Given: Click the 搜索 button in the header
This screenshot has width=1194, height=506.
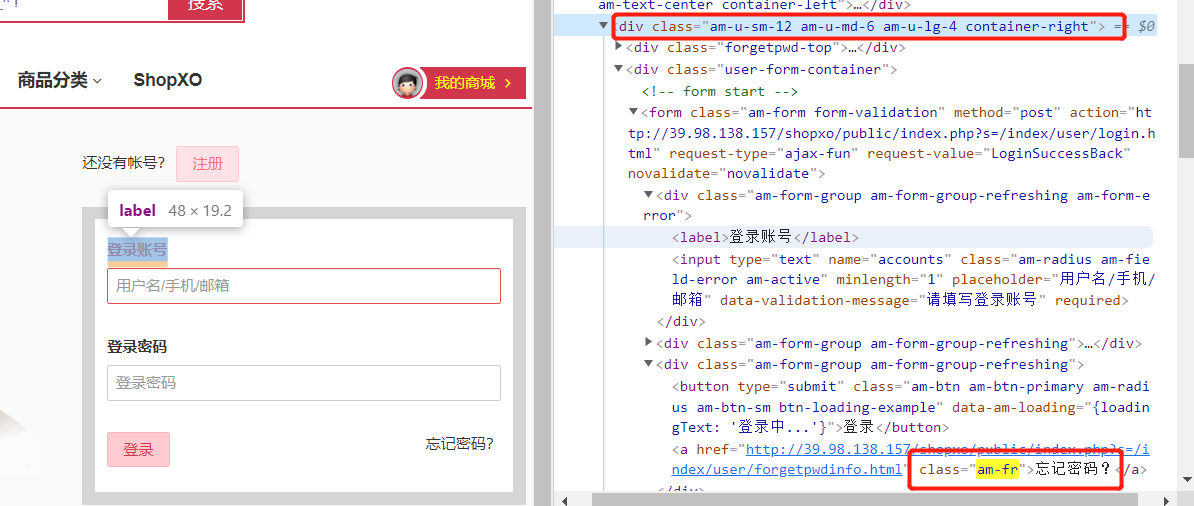Looking at the screenshot, I should pos(206,8).
